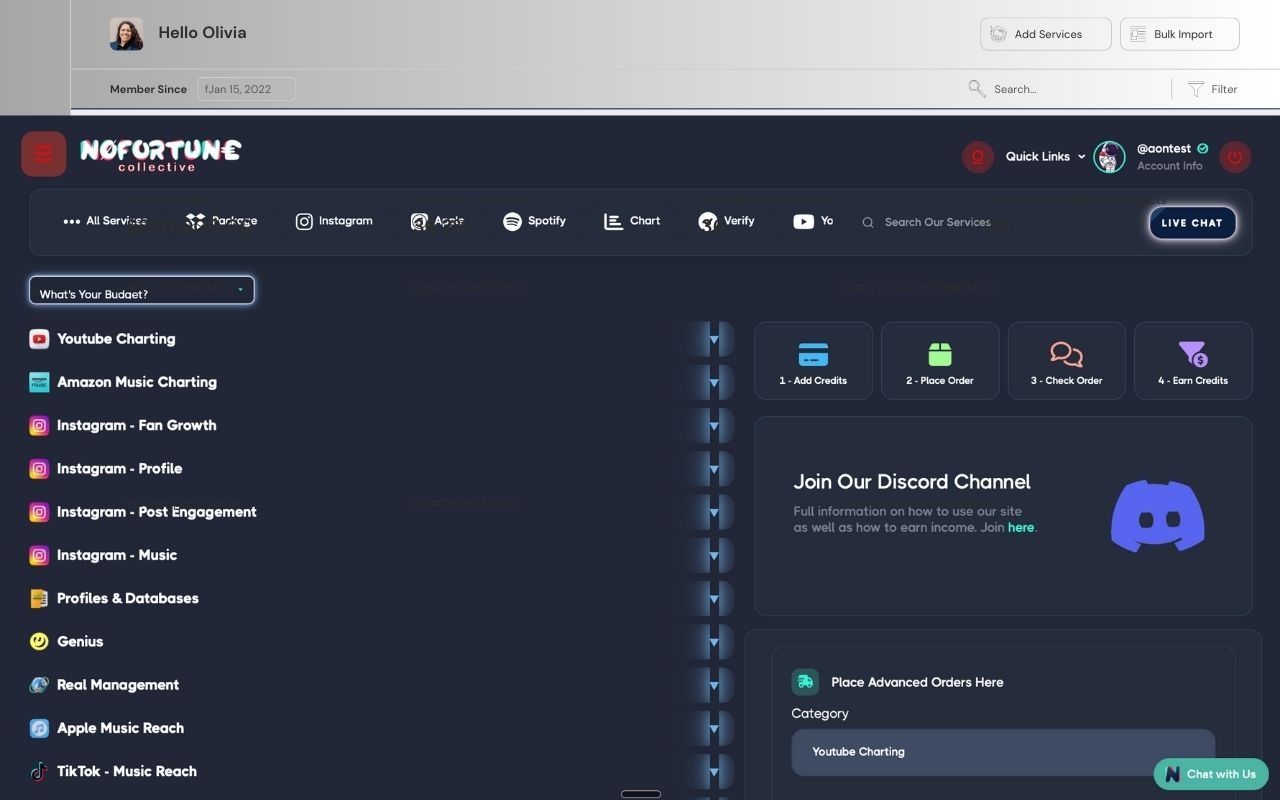Expand the Instagram - Profile arrow
1280x800 pixels.
[x=714, y=469]
